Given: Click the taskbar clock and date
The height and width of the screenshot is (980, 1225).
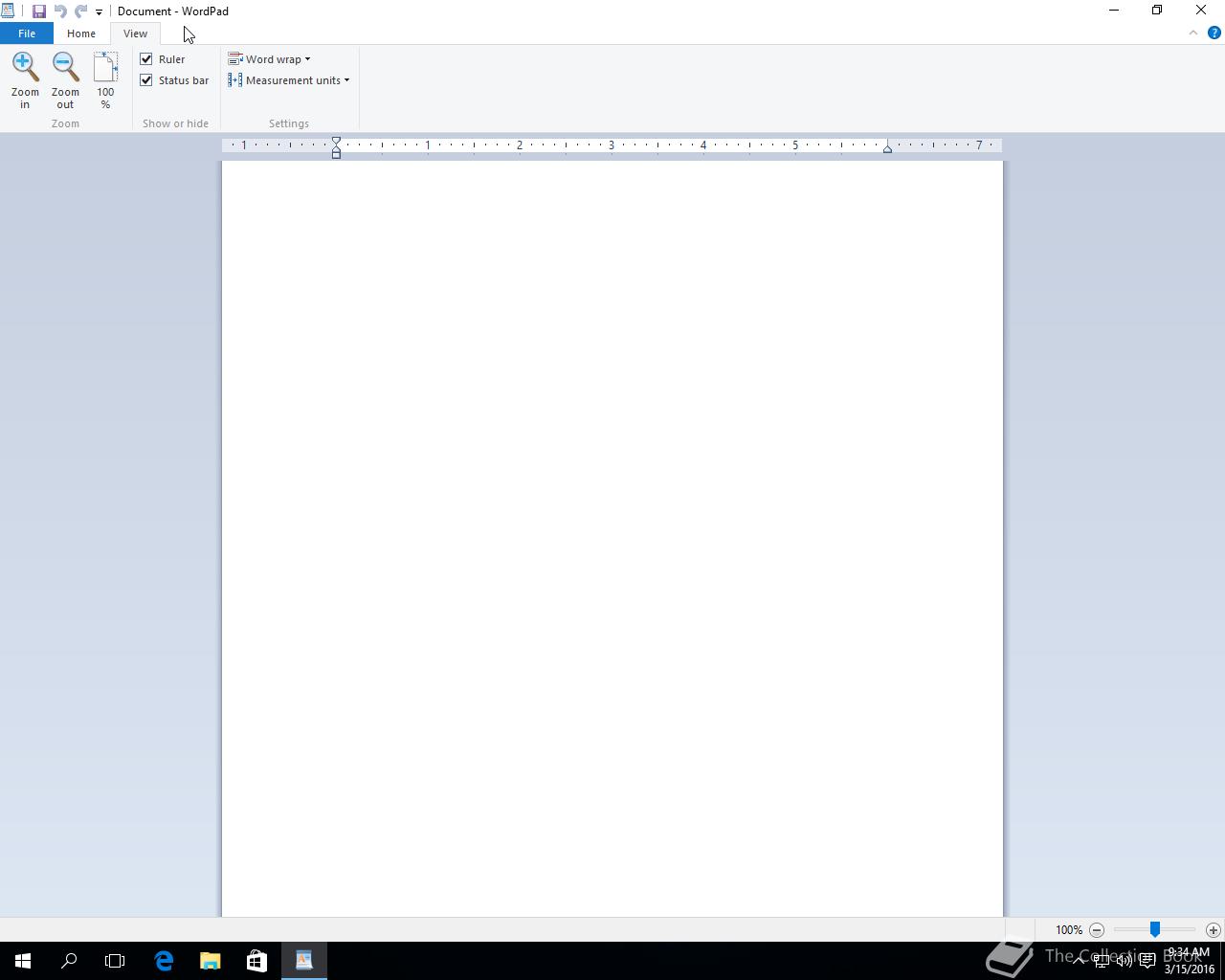Looking at the screenshot, I should (x=1189, y=961).
